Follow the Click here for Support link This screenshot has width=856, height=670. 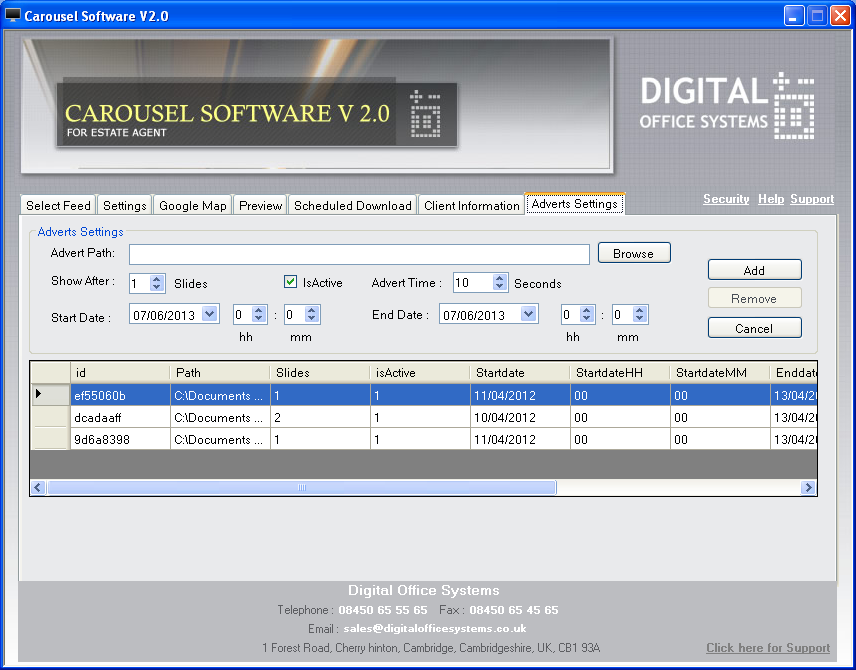(768, 648)
